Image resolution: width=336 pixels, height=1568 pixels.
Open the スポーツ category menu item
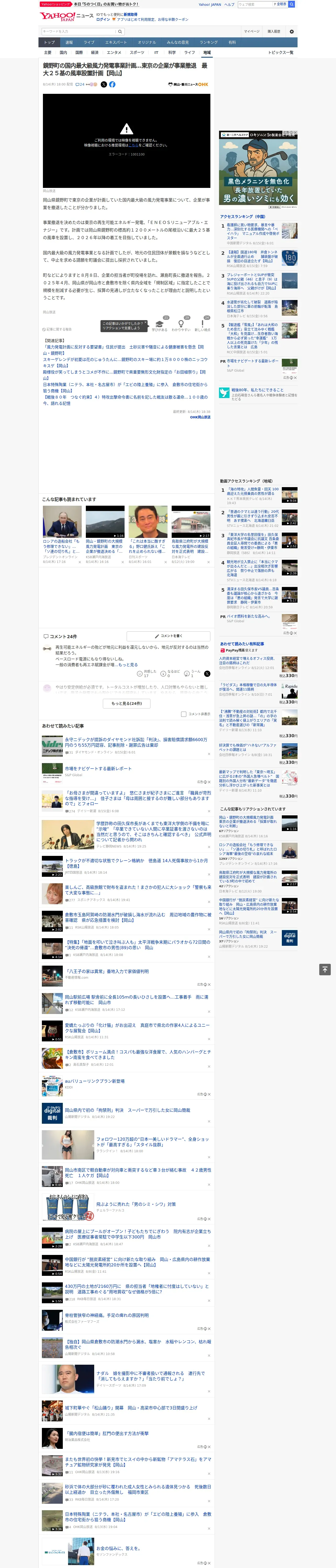[x=137, y=52]
